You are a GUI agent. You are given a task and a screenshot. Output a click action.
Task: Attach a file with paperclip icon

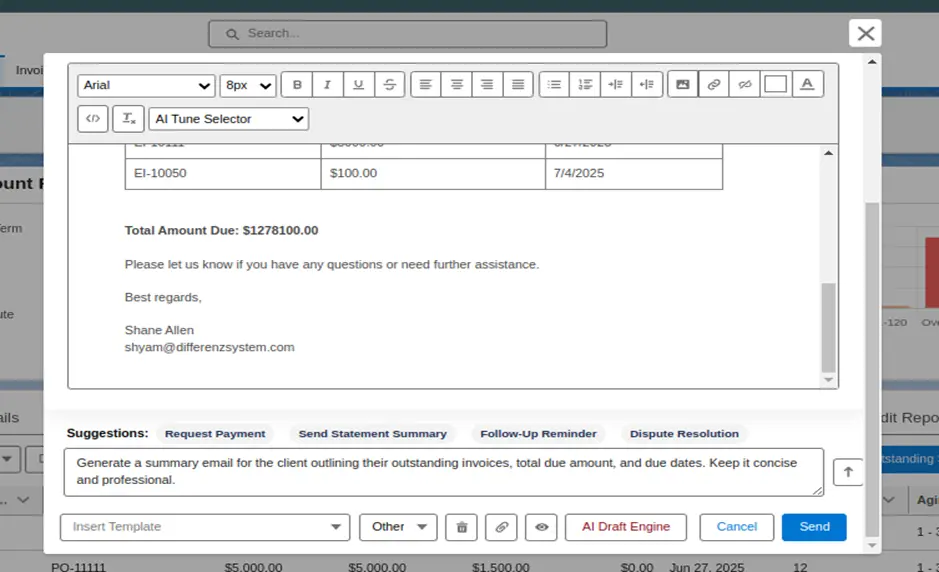pyautogui.click(x=502, y=527)
